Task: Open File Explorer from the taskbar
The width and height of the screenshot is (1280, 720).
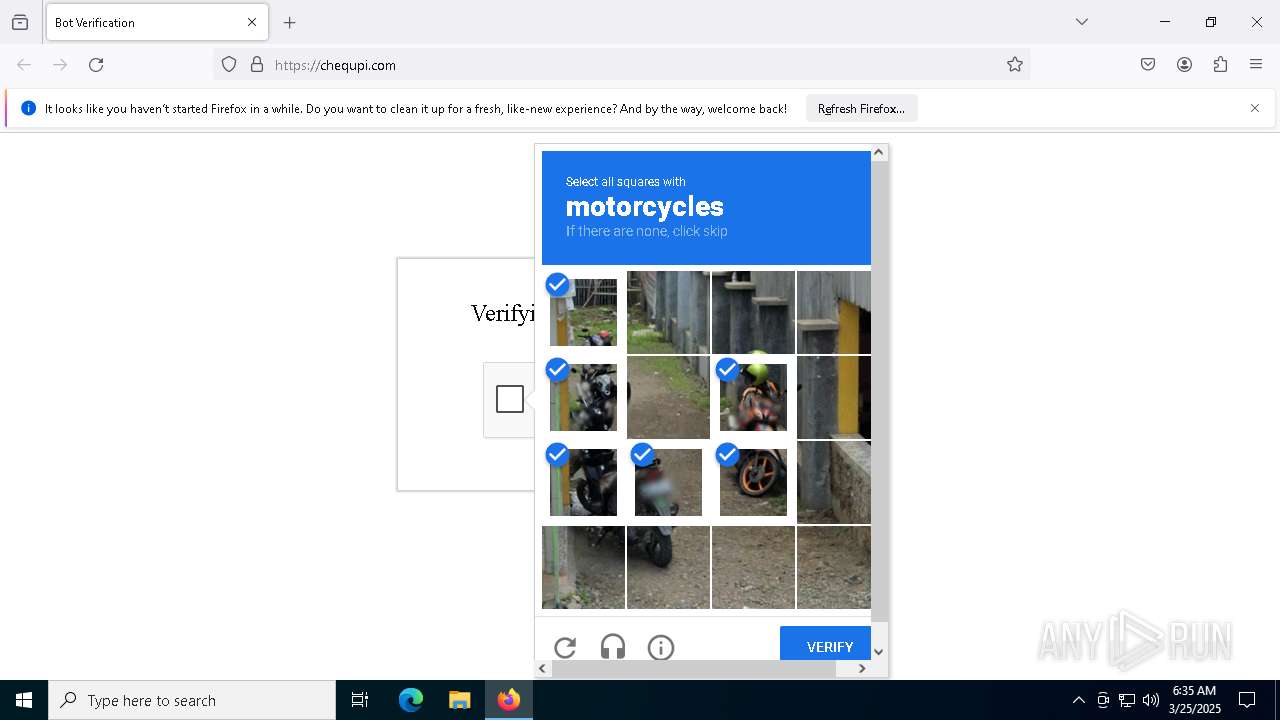Action: (460, 700)
